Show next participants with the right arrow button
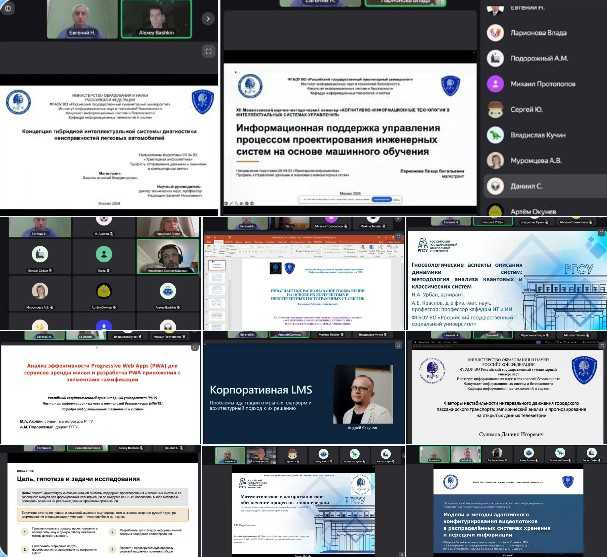 208,19
